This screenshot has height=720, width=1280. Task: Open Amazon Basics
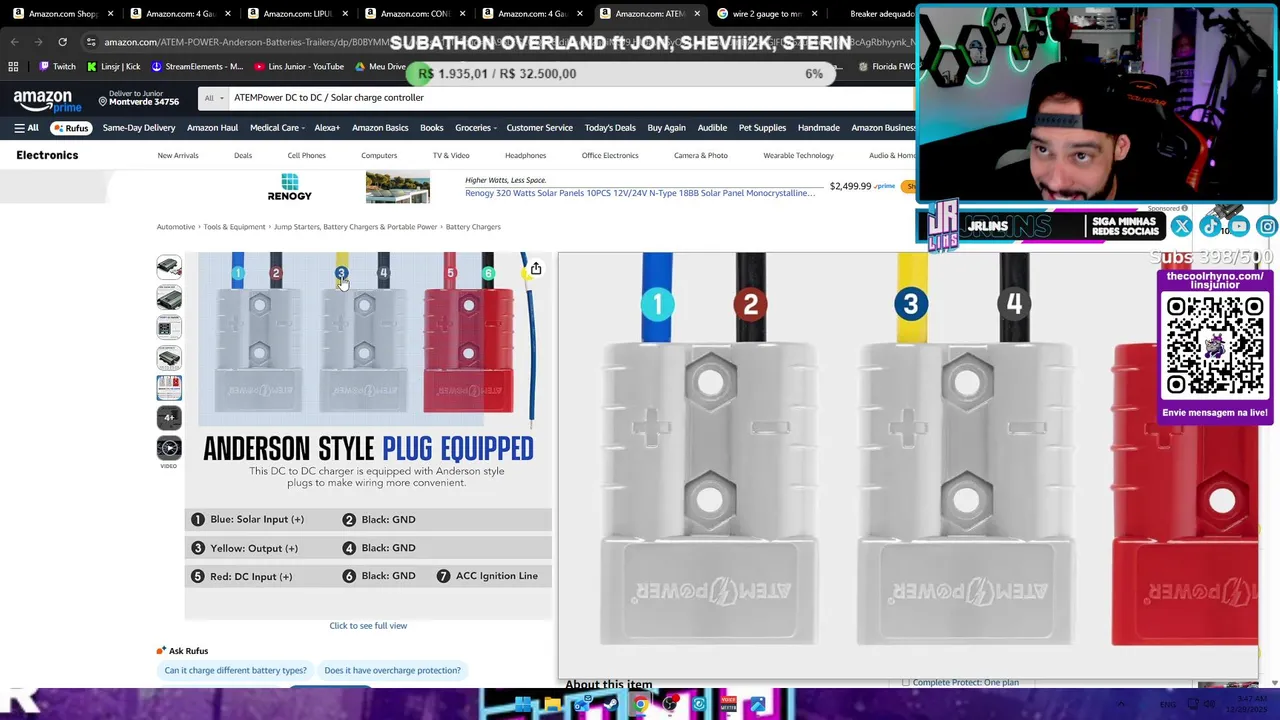[x=380, y=128]
